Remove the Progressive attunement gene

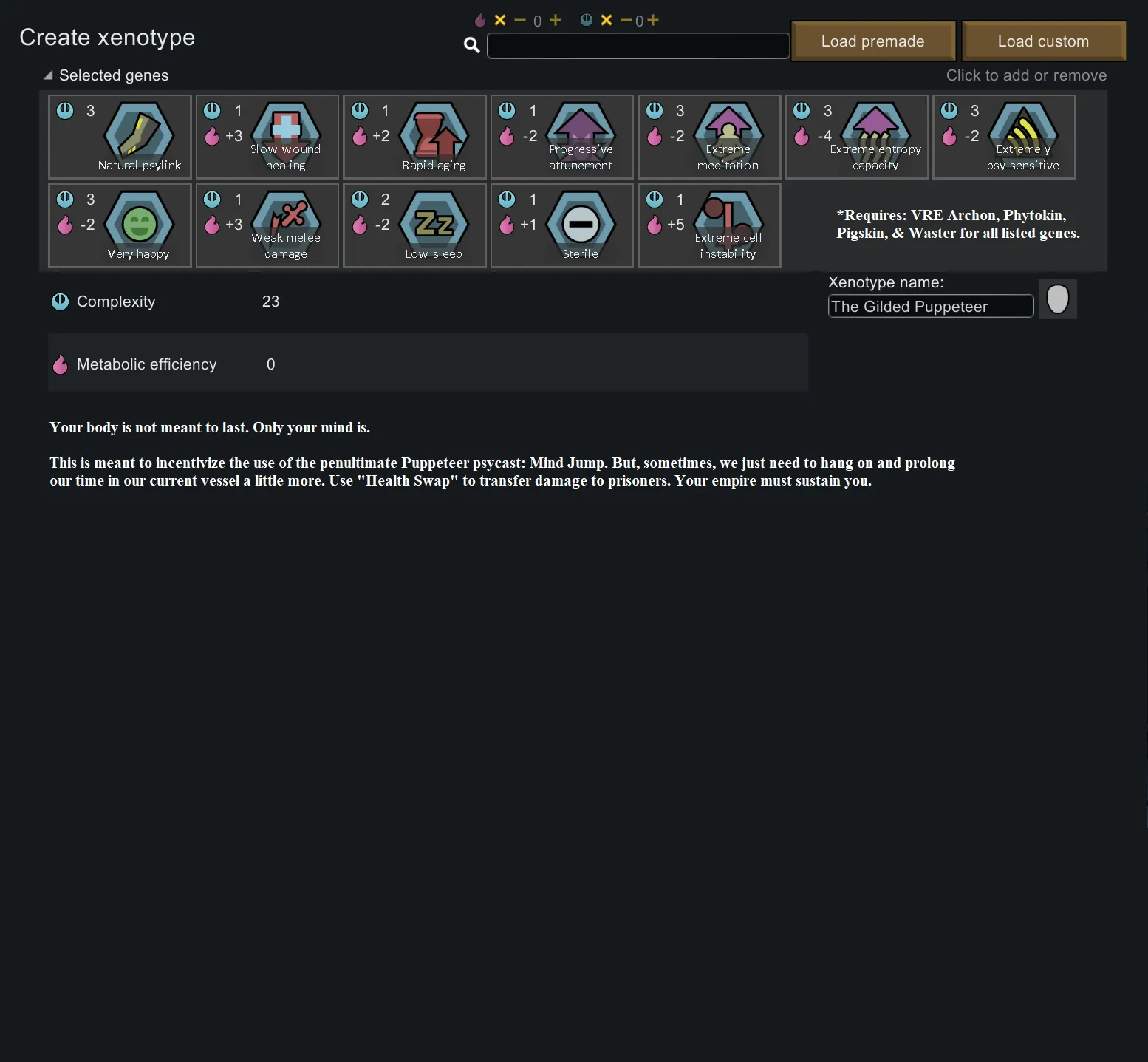click(x=561, y=137)
